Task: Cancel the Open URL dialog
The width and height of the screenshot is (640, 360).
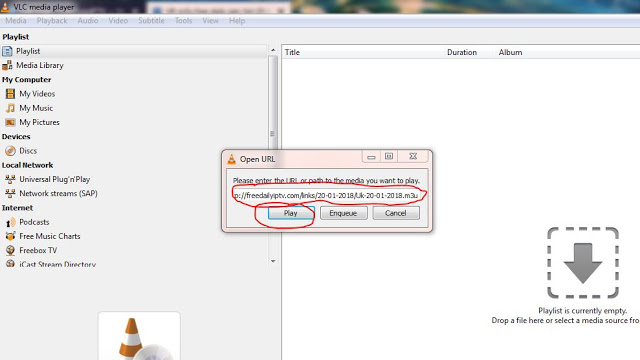Action: point(396,213)
